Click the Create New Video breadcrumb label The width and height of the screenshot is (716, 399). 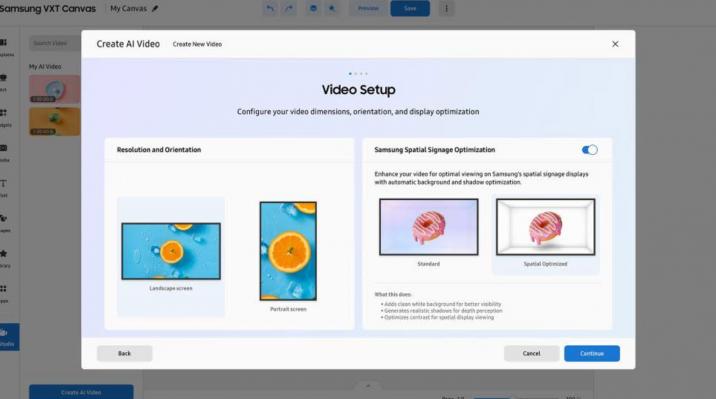pyautogui.click(x=197, y=44)
